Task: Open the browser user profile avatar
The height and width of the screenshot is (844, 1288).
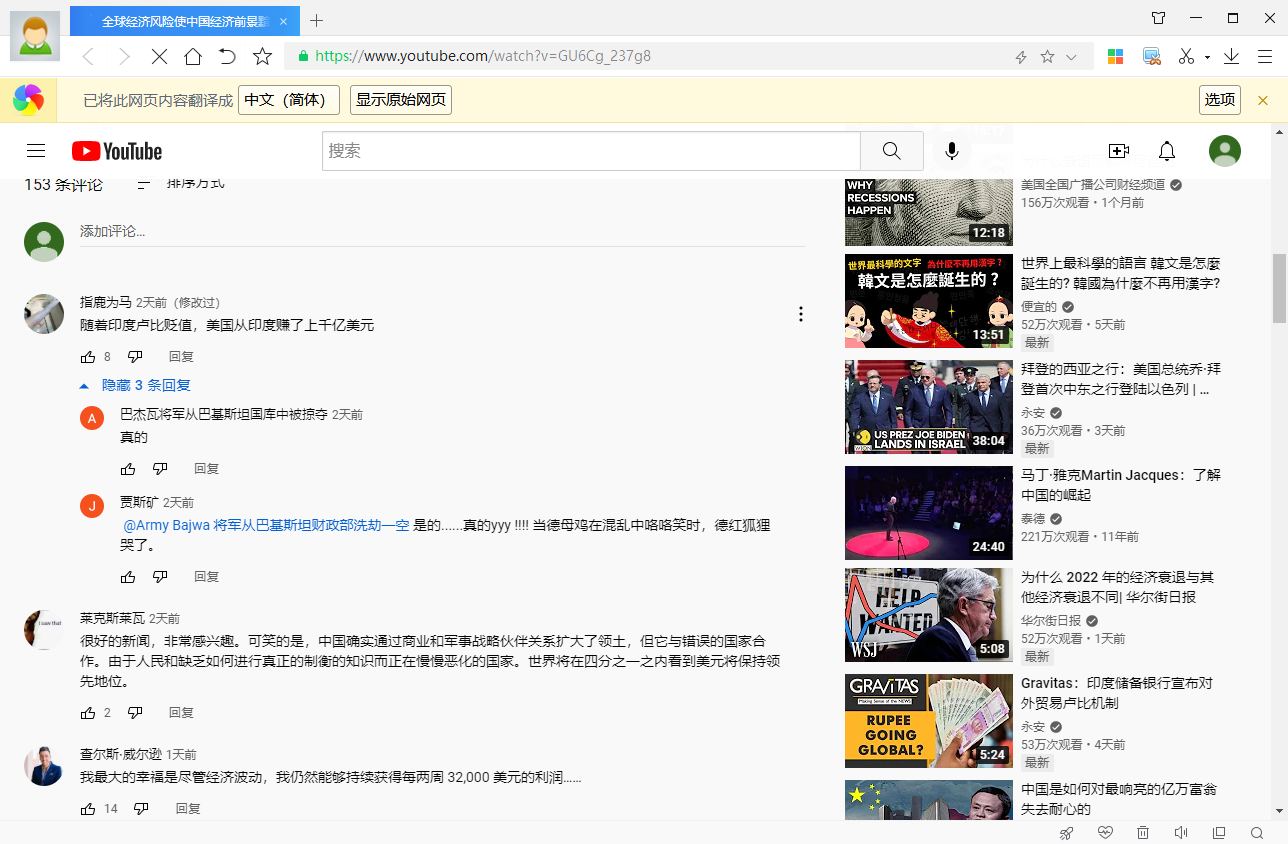Action: point(35,36)
